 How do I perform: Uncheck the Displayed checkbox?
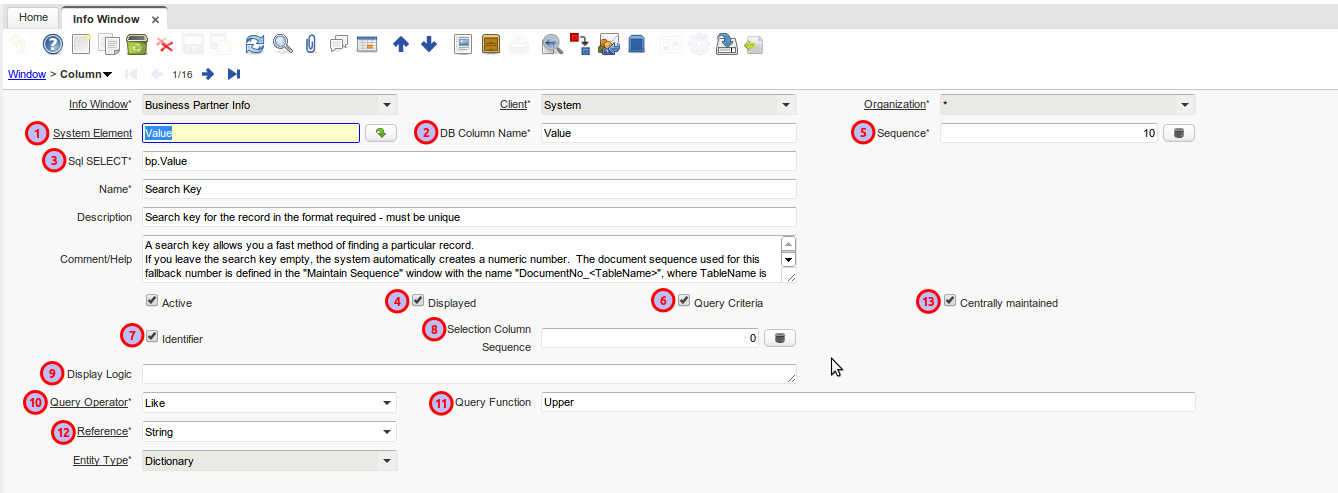pos(419,300)
